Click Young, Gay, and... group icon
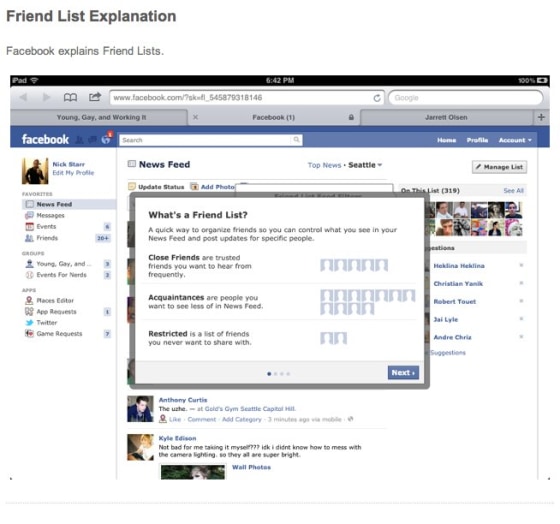 coord(29,264)
